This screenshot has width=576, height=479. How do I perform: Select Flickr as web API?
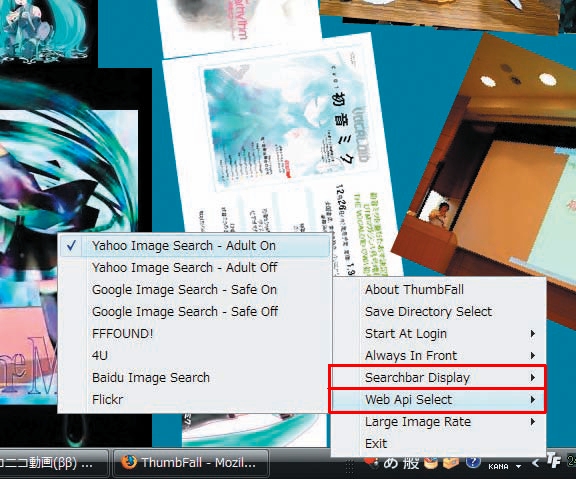pos(195,400)
